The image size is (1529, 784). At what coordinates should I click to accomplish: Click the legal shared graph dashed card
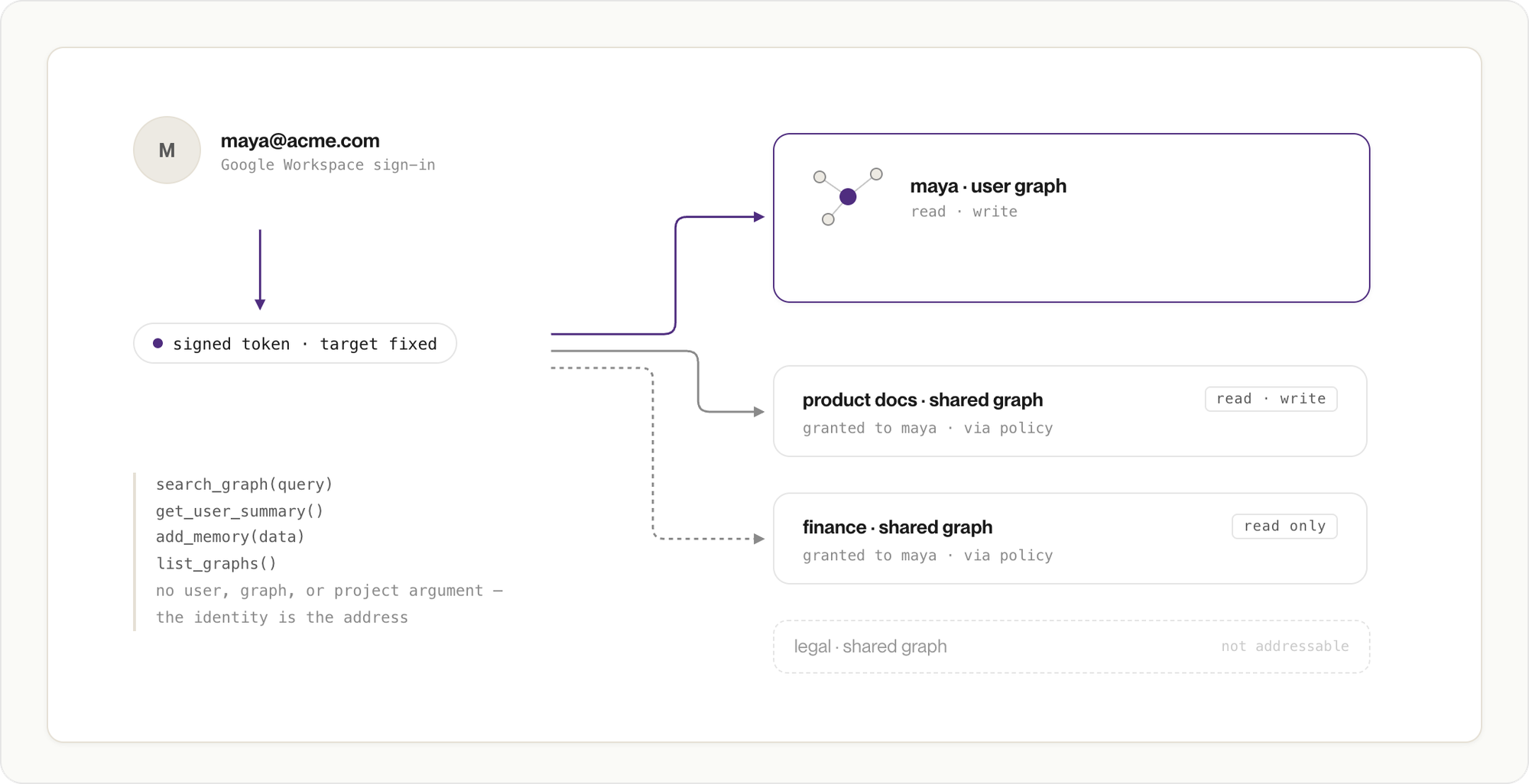tap(1071, 646)
